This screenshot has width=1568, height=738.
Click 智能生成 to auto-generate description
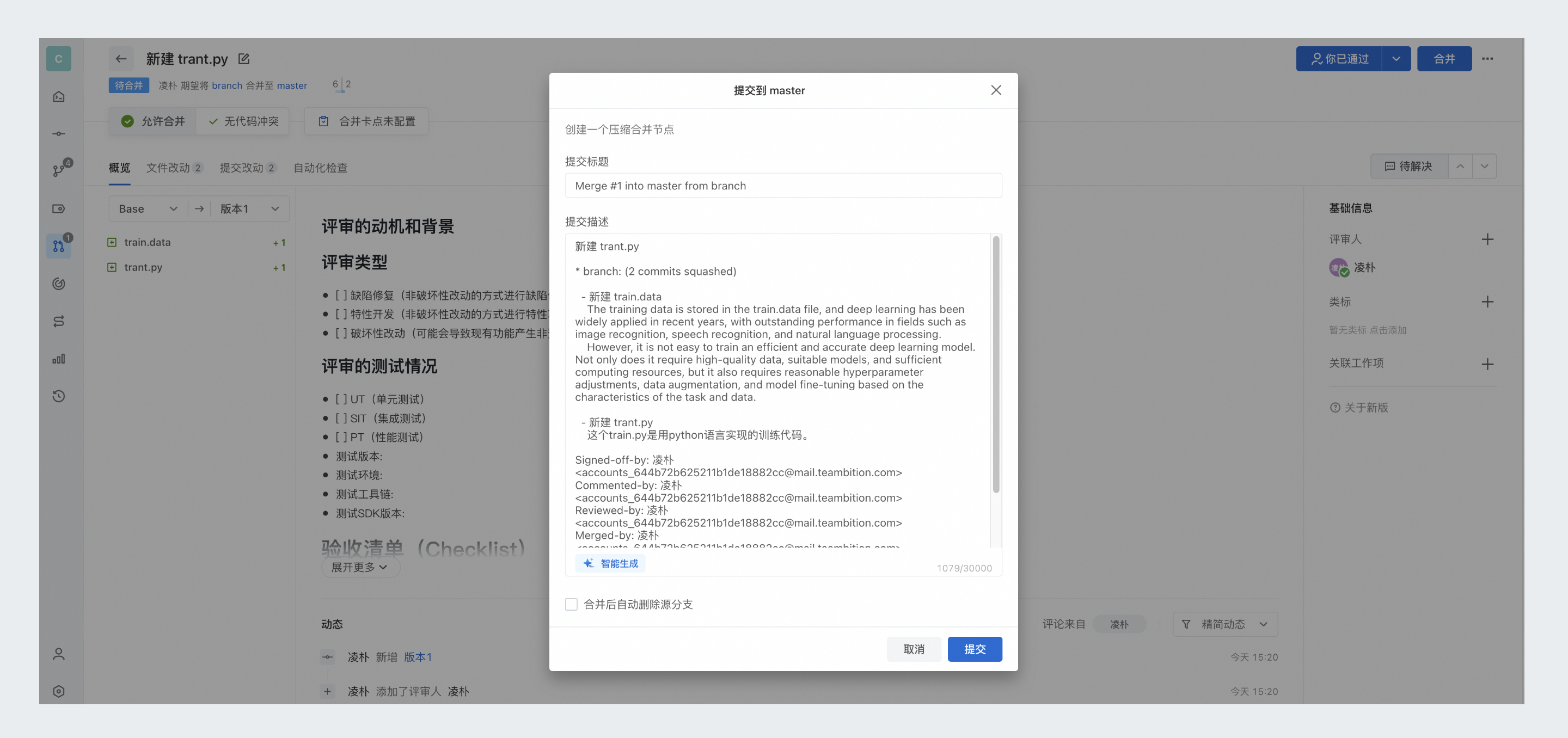tap(610, 563)
